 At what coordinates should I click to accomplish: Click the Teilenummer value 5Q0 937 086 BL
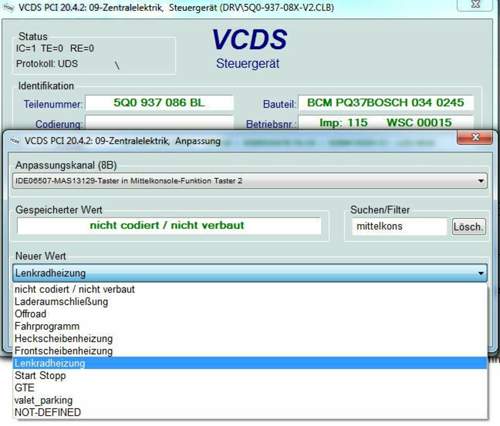[x=159, y=103]
